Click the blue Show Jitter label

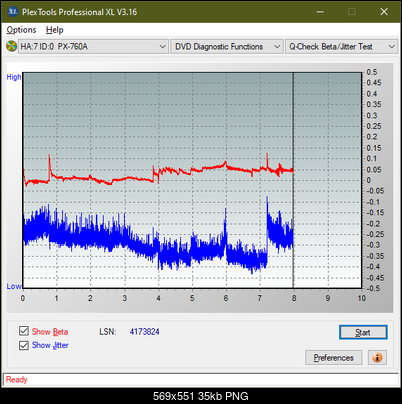click(x=50, y=345)
